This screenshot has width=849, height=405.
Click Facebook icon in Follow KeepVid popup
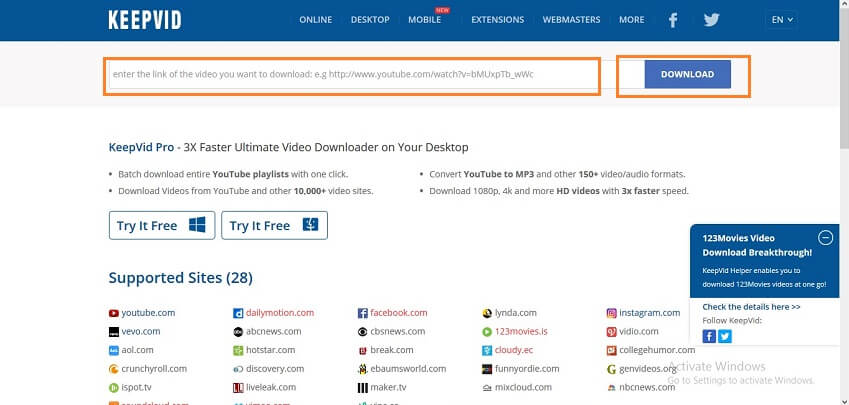click(x=709, y=336)
